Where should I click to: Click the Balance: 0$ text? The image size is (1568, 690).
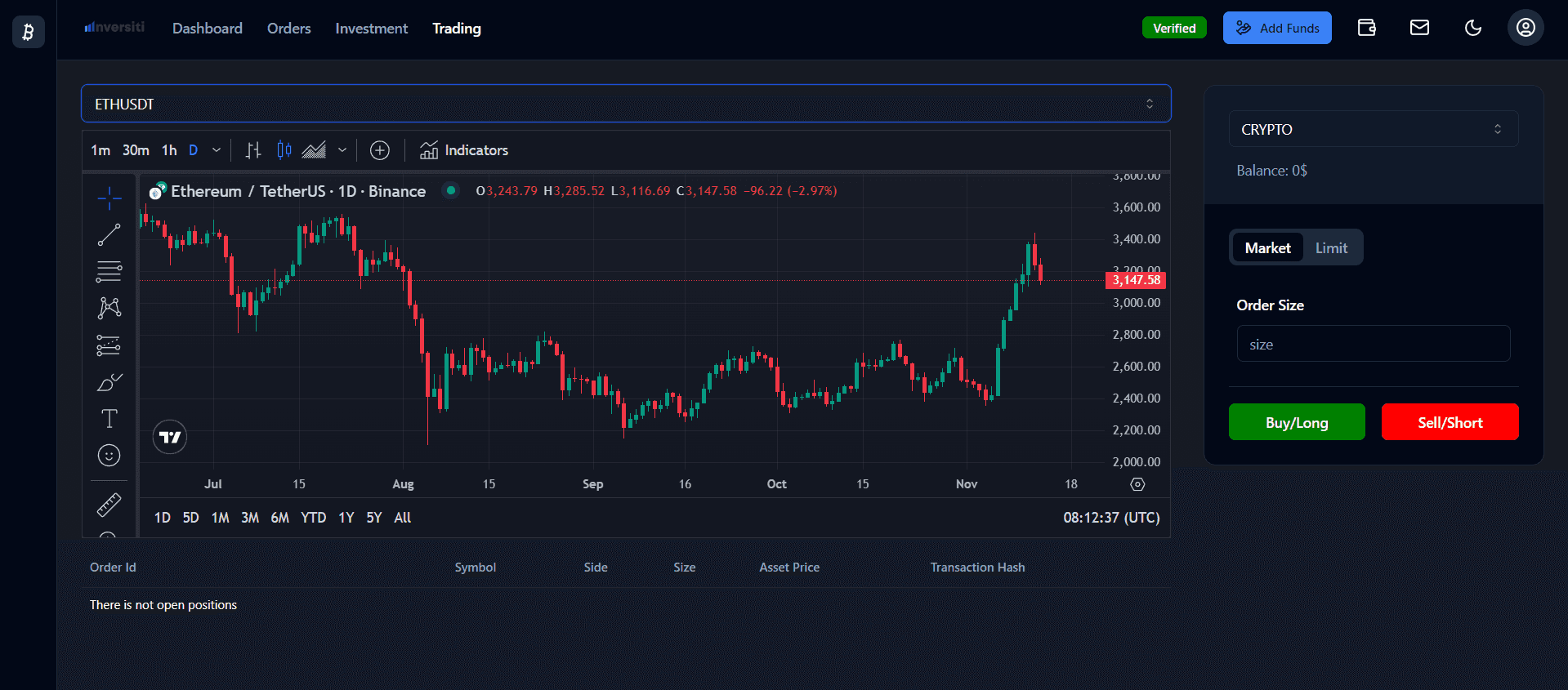click(1271, 171)
